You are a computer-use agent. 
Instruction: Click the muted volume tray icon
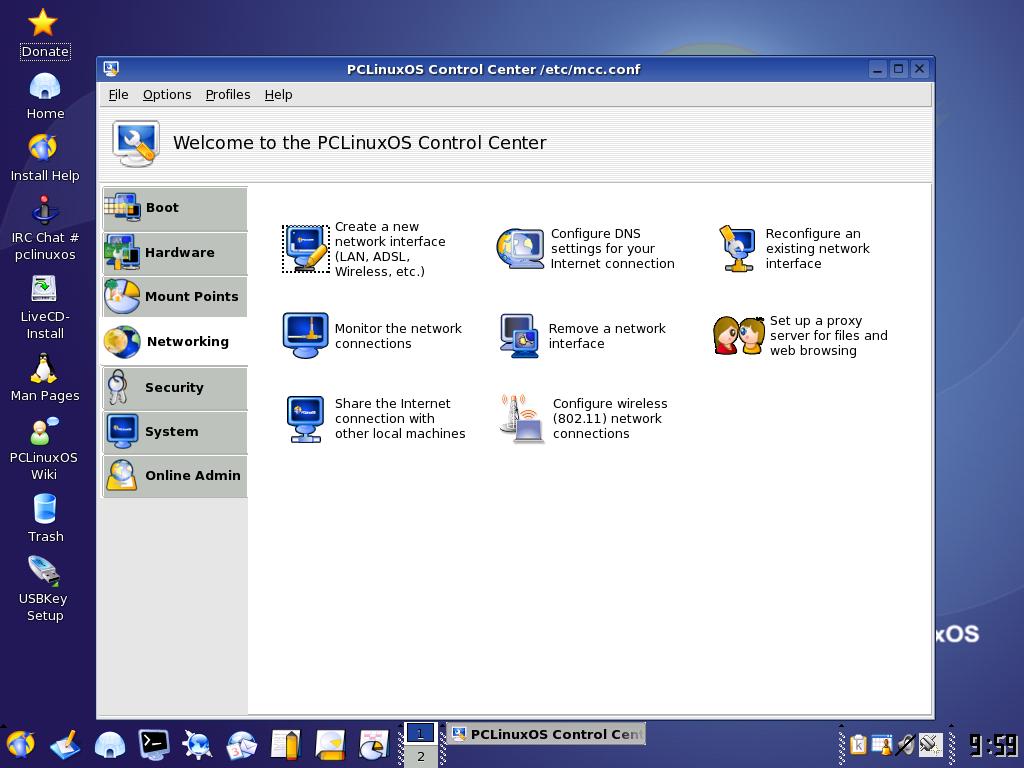coord(906,744)
